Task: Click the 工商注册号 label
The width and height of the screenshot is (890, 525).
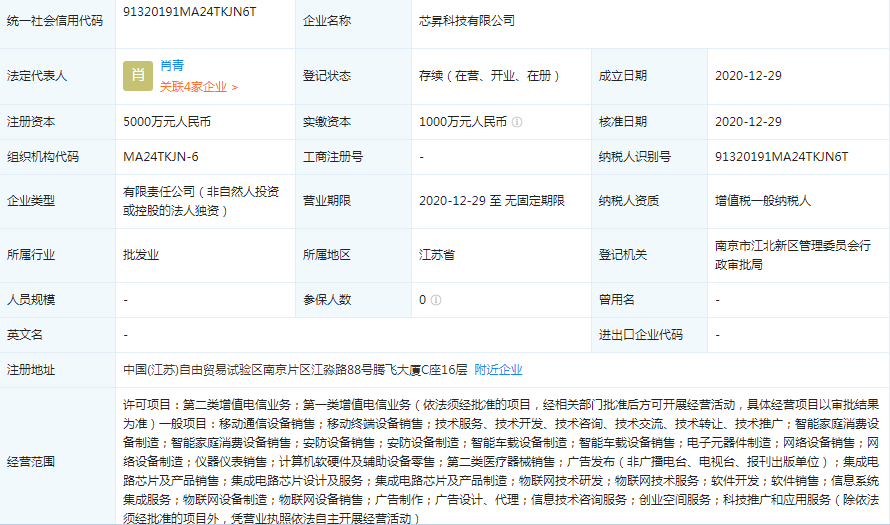Action: [333, 157]
